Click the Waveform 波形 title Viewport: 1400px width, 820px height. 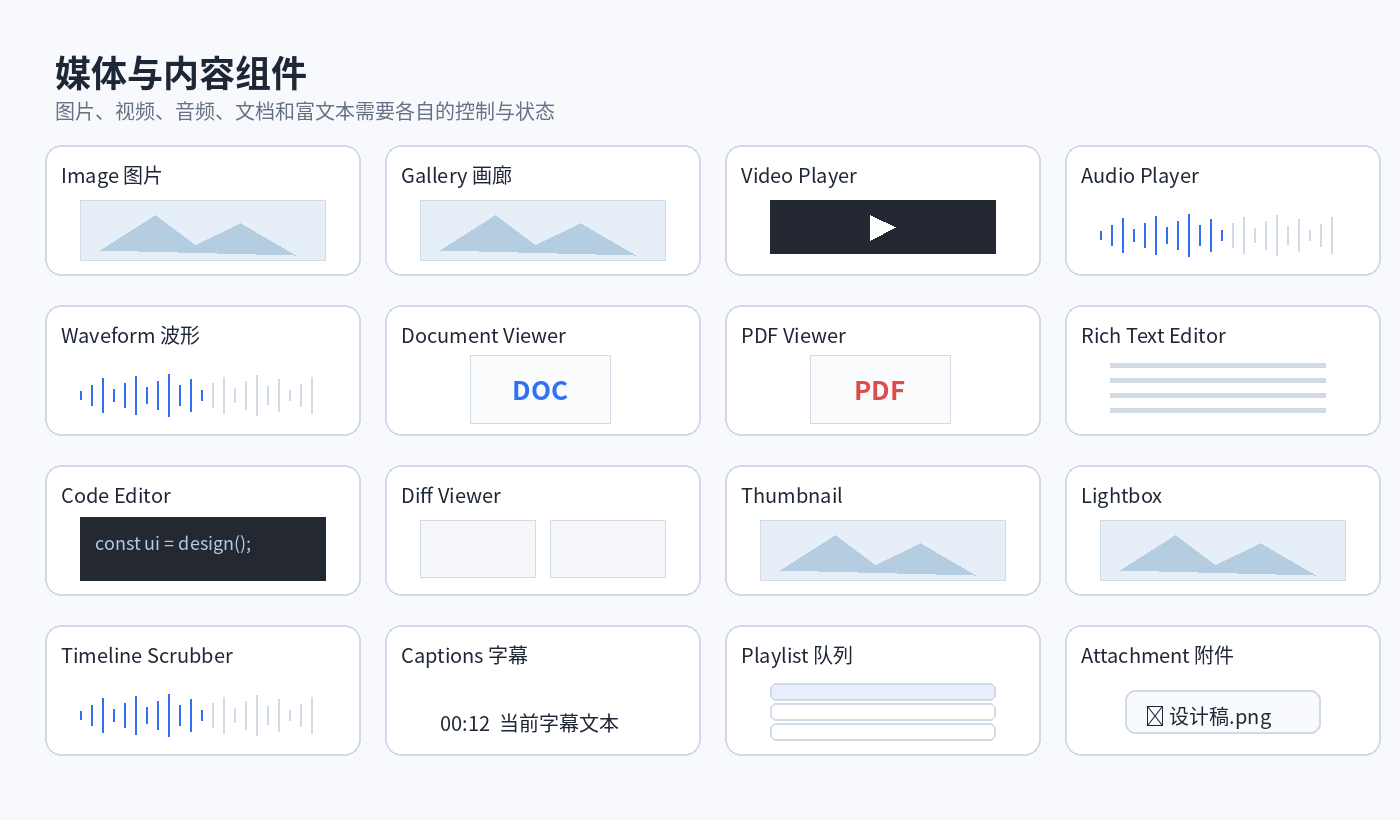point(130,336)
